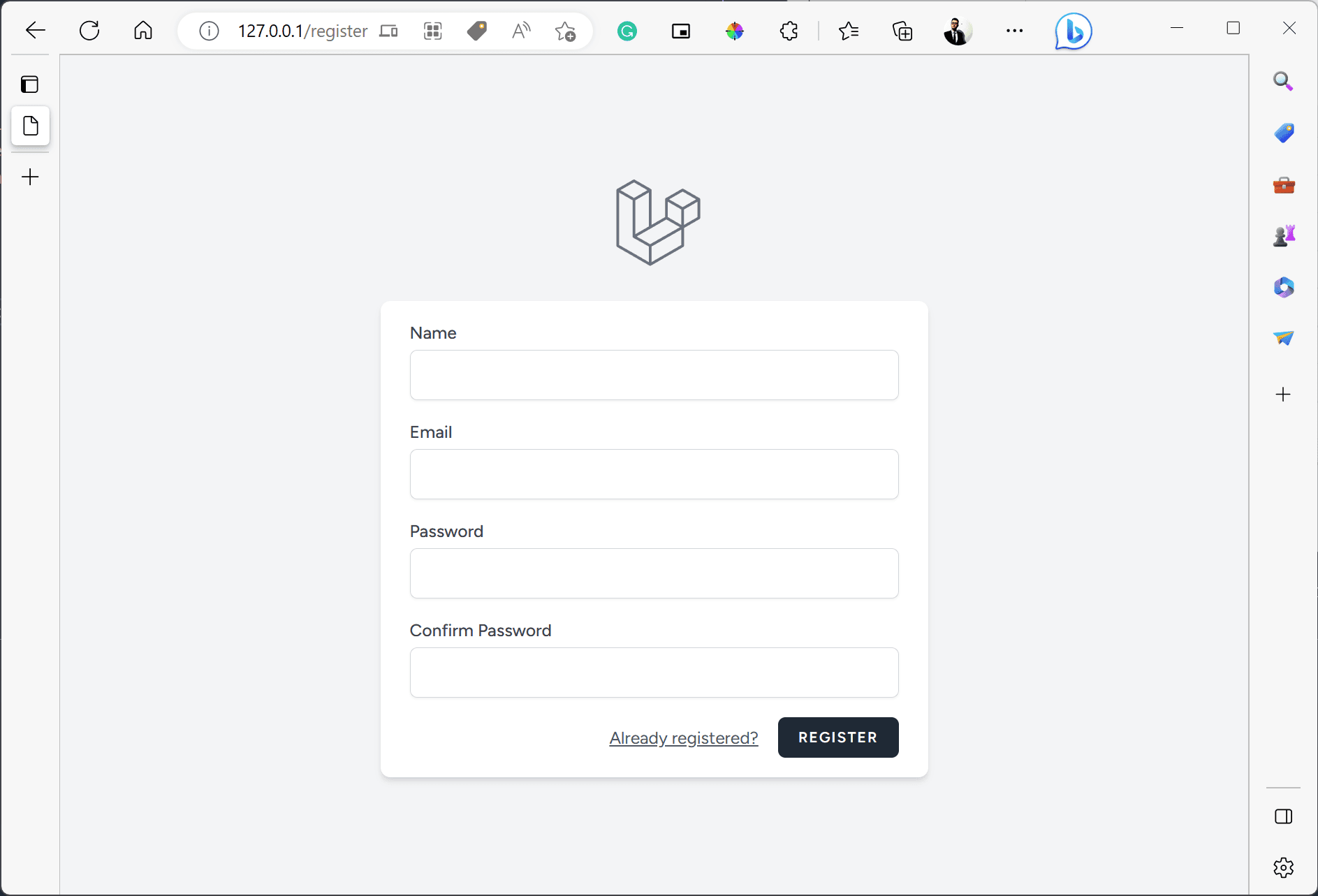
Task: Start Read Aloud from the address bar
Action: pos(521,30)
